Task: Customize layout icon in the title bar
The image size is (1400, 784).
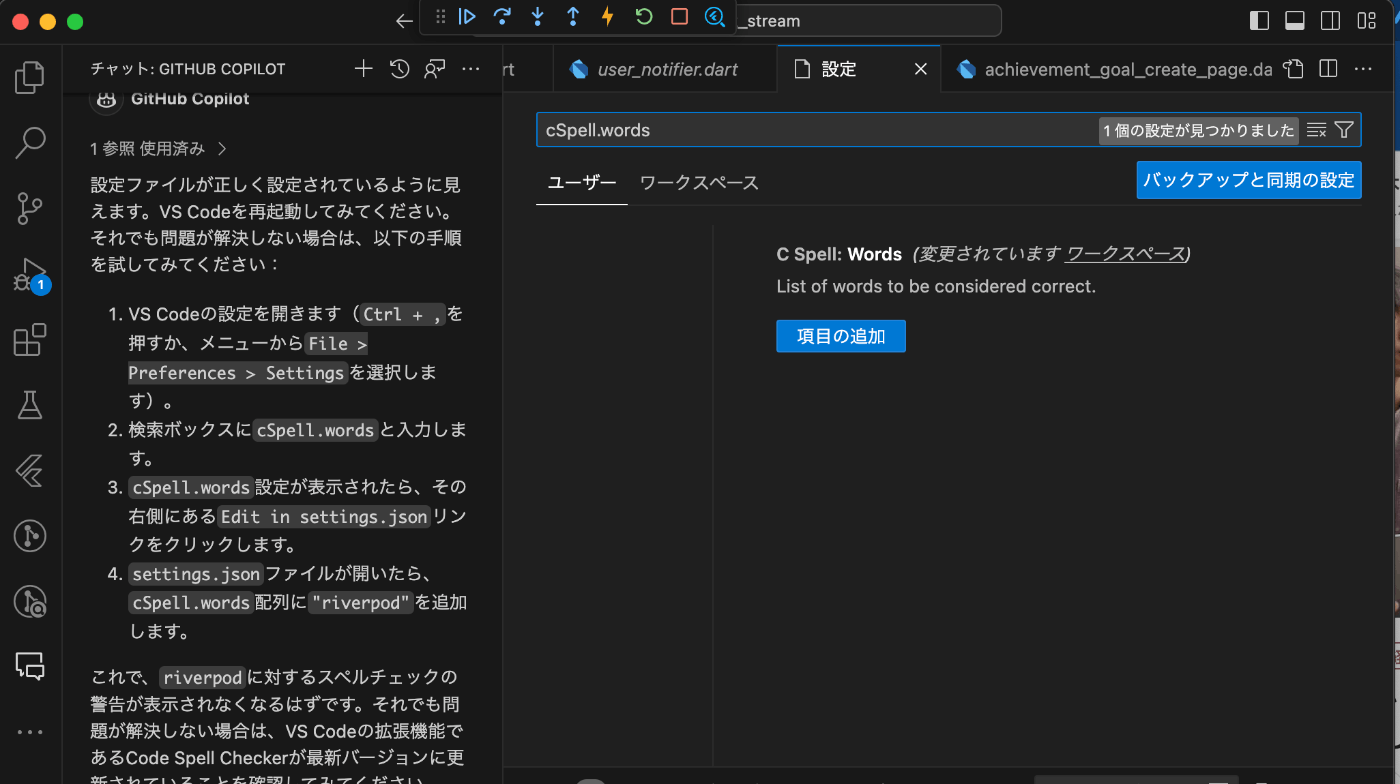Action: pos(1366,21)
